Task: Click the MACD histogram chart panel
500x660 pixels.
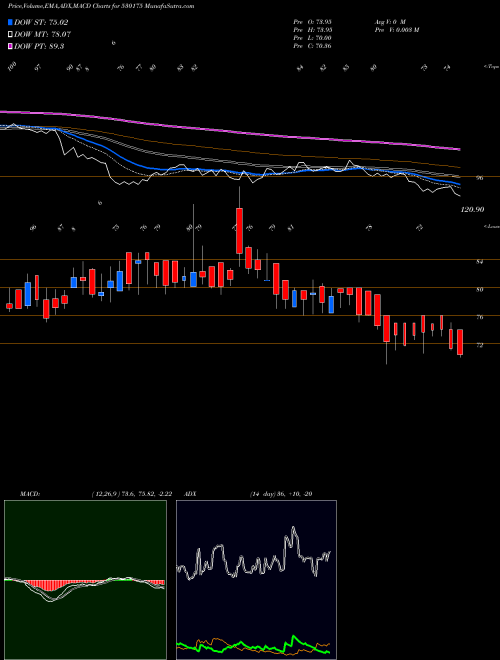Action: point(85,580)
